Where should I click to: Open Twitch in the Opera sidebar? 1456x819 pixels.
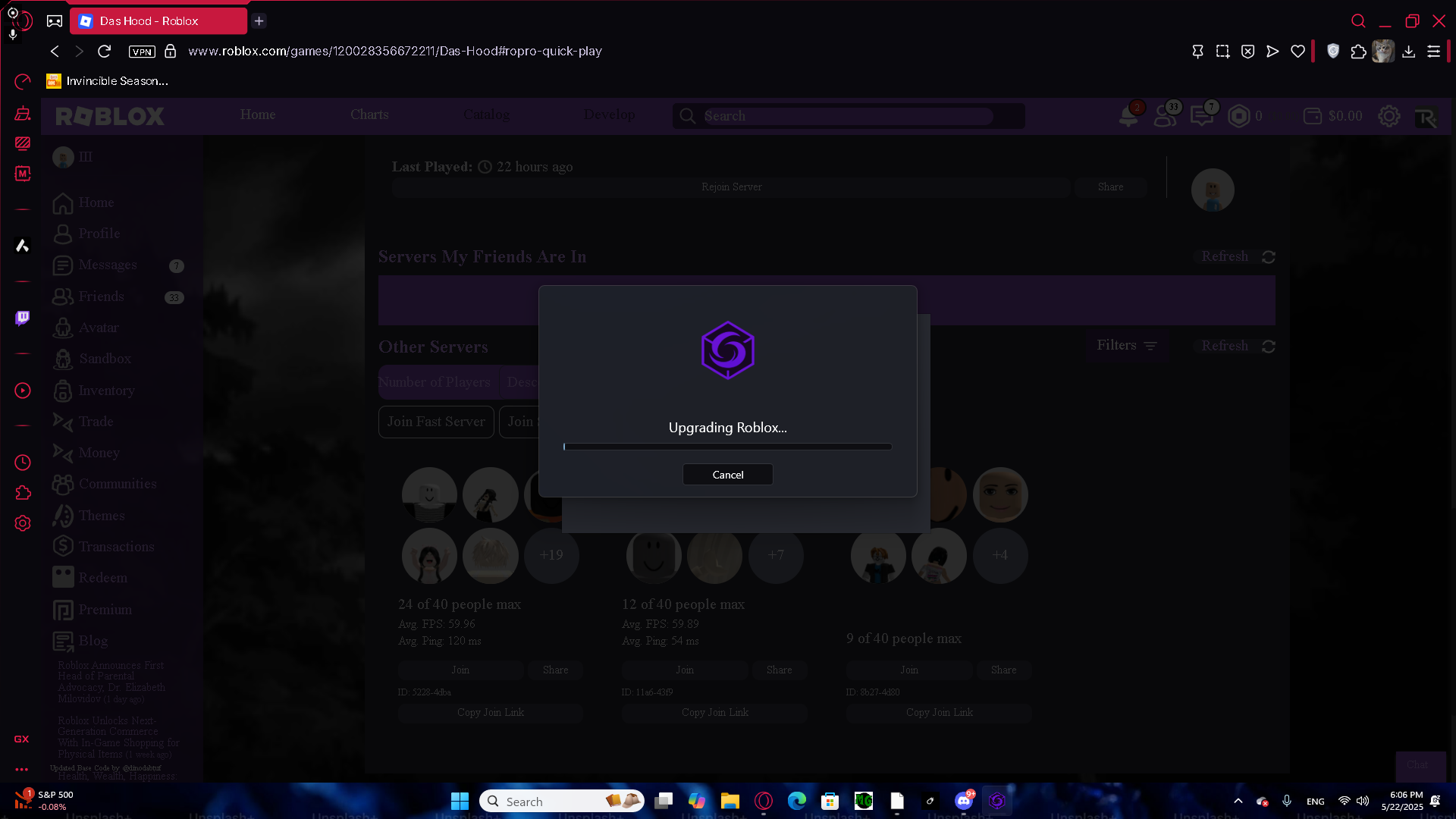tap(23, 318)
